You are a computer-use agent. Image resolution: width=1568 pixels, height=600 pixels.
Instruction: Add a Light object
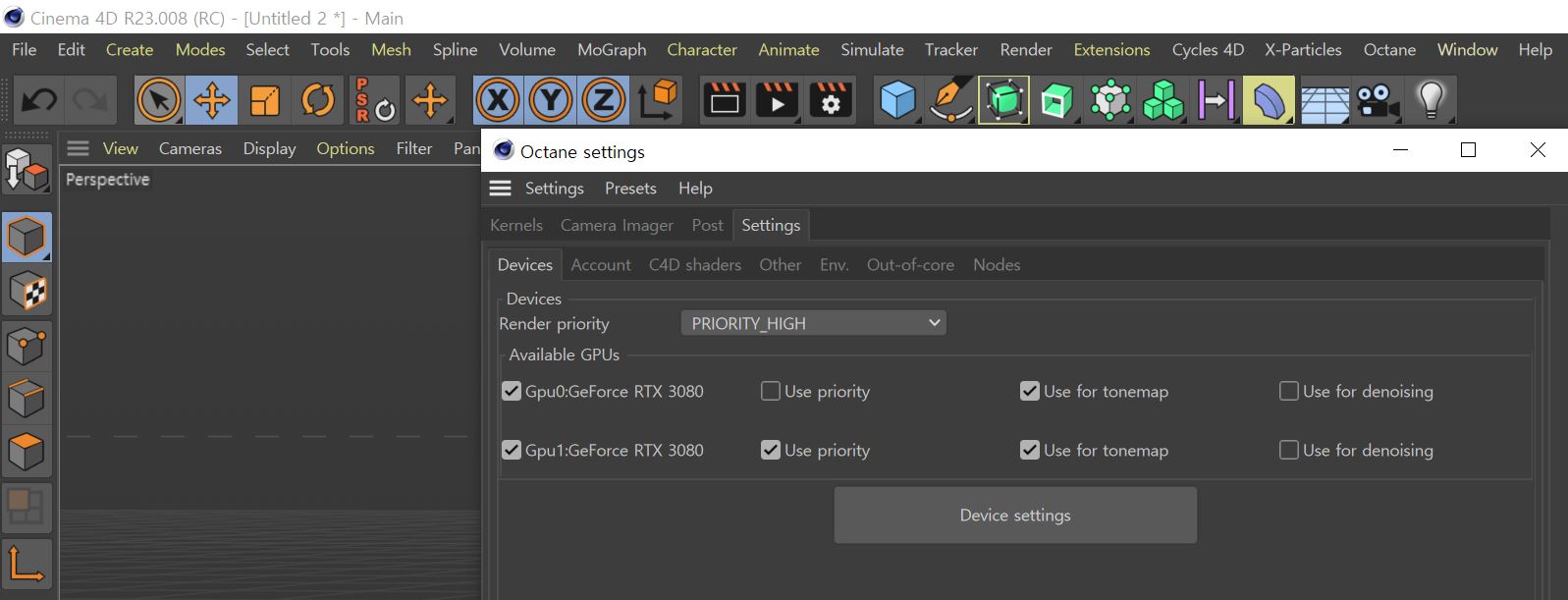(1432, 100)
